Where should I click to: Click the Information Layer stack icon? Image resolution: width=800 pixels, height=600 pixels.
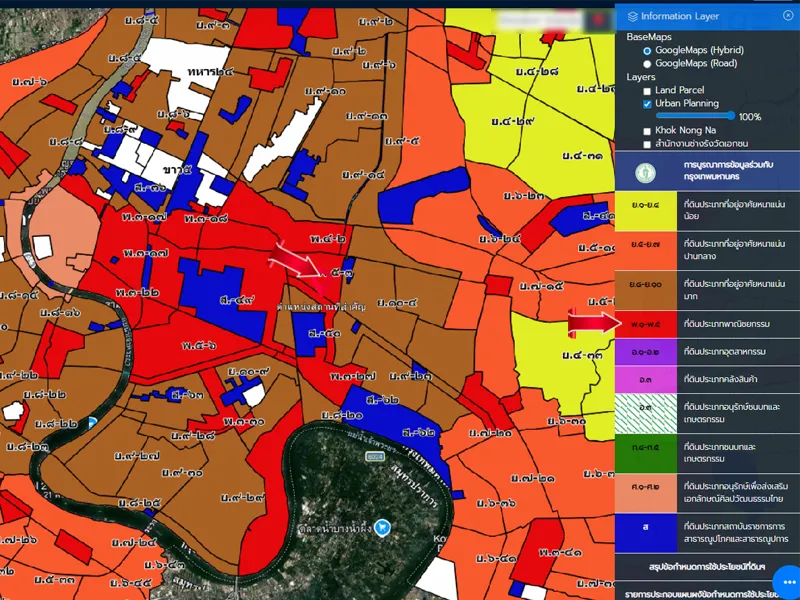pyautogui.click(x=632, y=16)
